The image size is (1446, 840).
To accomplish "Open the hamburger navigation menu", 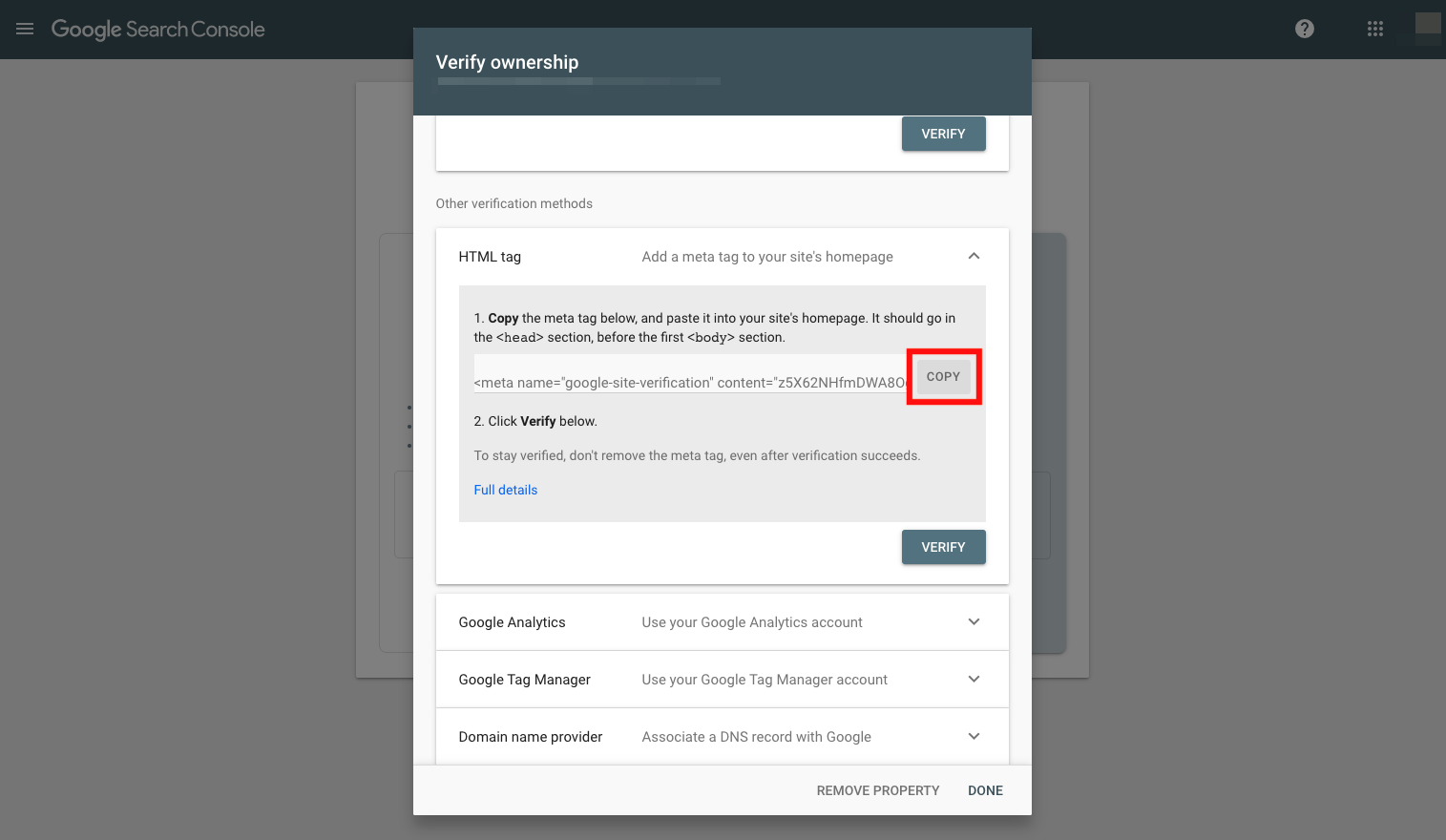I will (x=25, y=29).
